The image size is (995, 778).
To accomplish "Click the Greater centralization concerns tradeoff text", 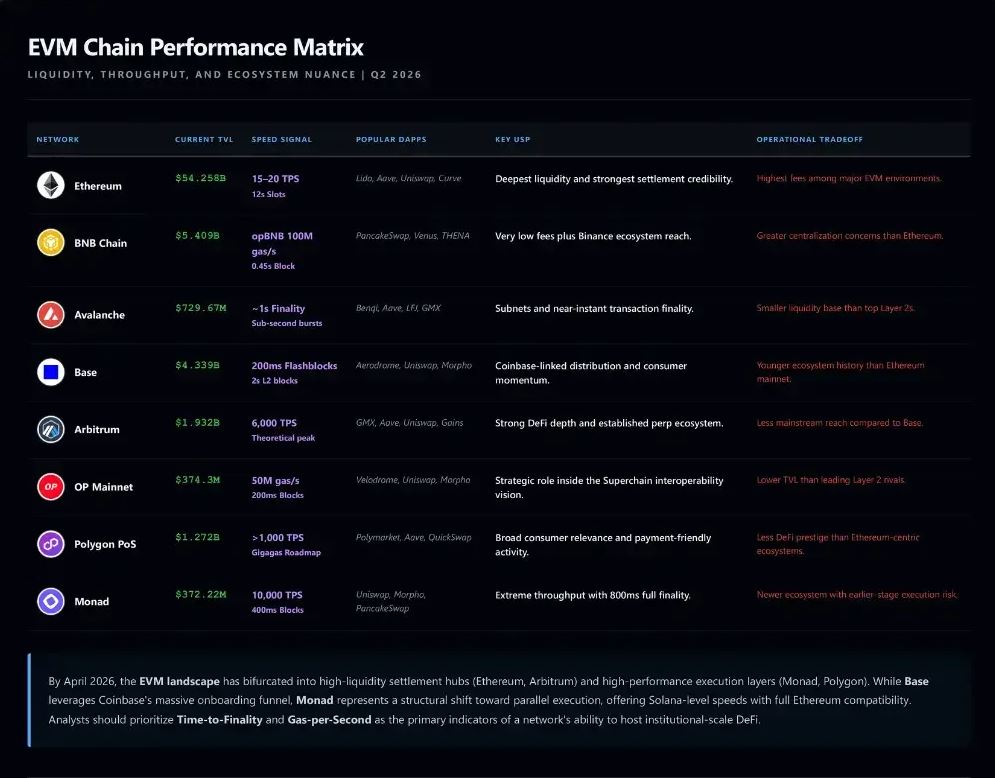I will 850,235.
